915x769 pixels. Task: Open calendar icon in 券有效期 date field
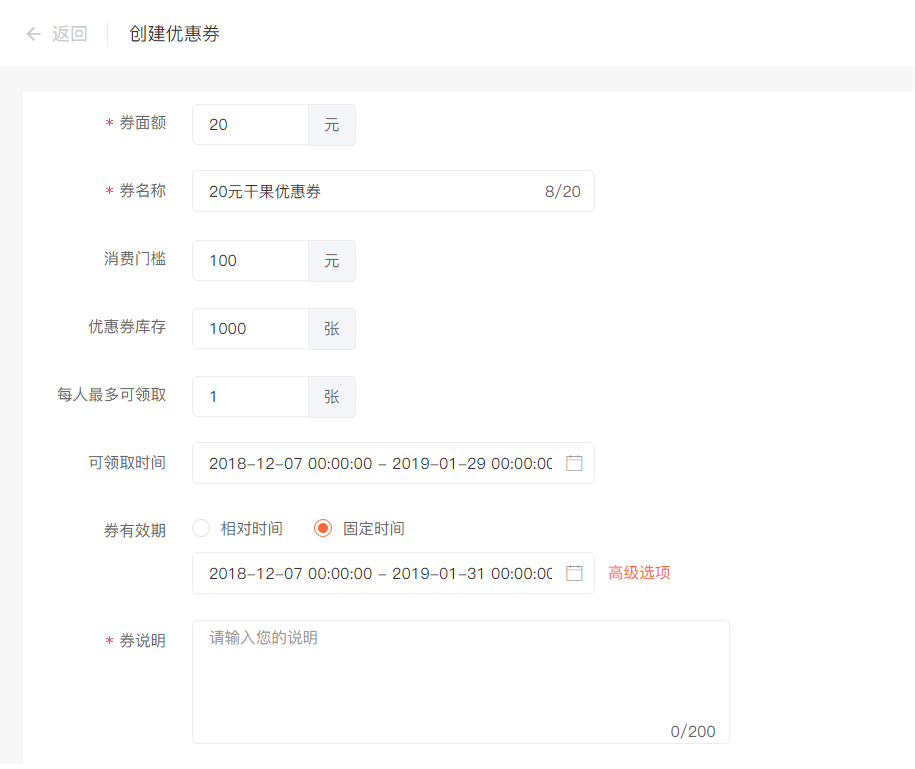(x=574, y=573)
